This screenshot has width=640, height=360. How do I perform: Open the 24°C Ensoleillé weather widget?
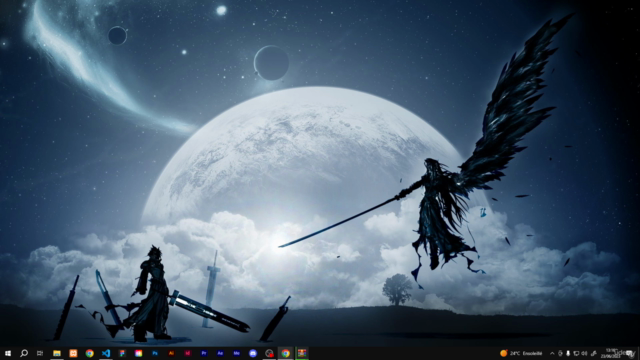click(x=521, y=353)
